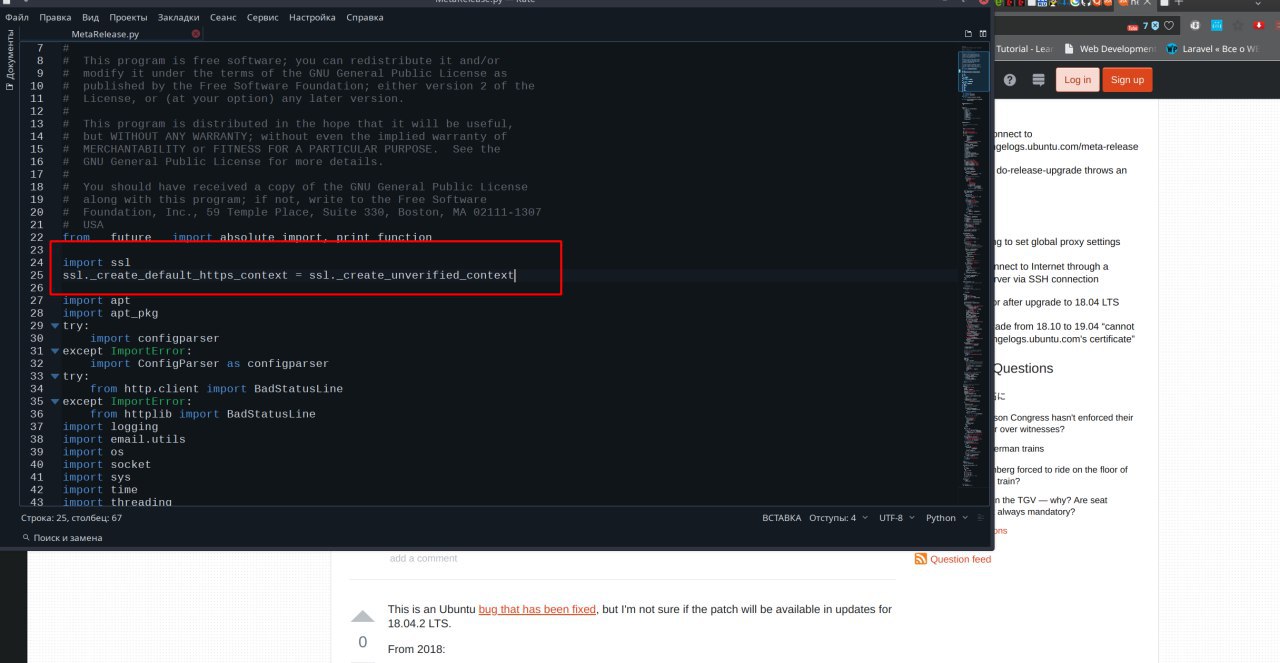Click 'Sign up' button in browser
The image size is (1280, 663).
coord(1127,80)
